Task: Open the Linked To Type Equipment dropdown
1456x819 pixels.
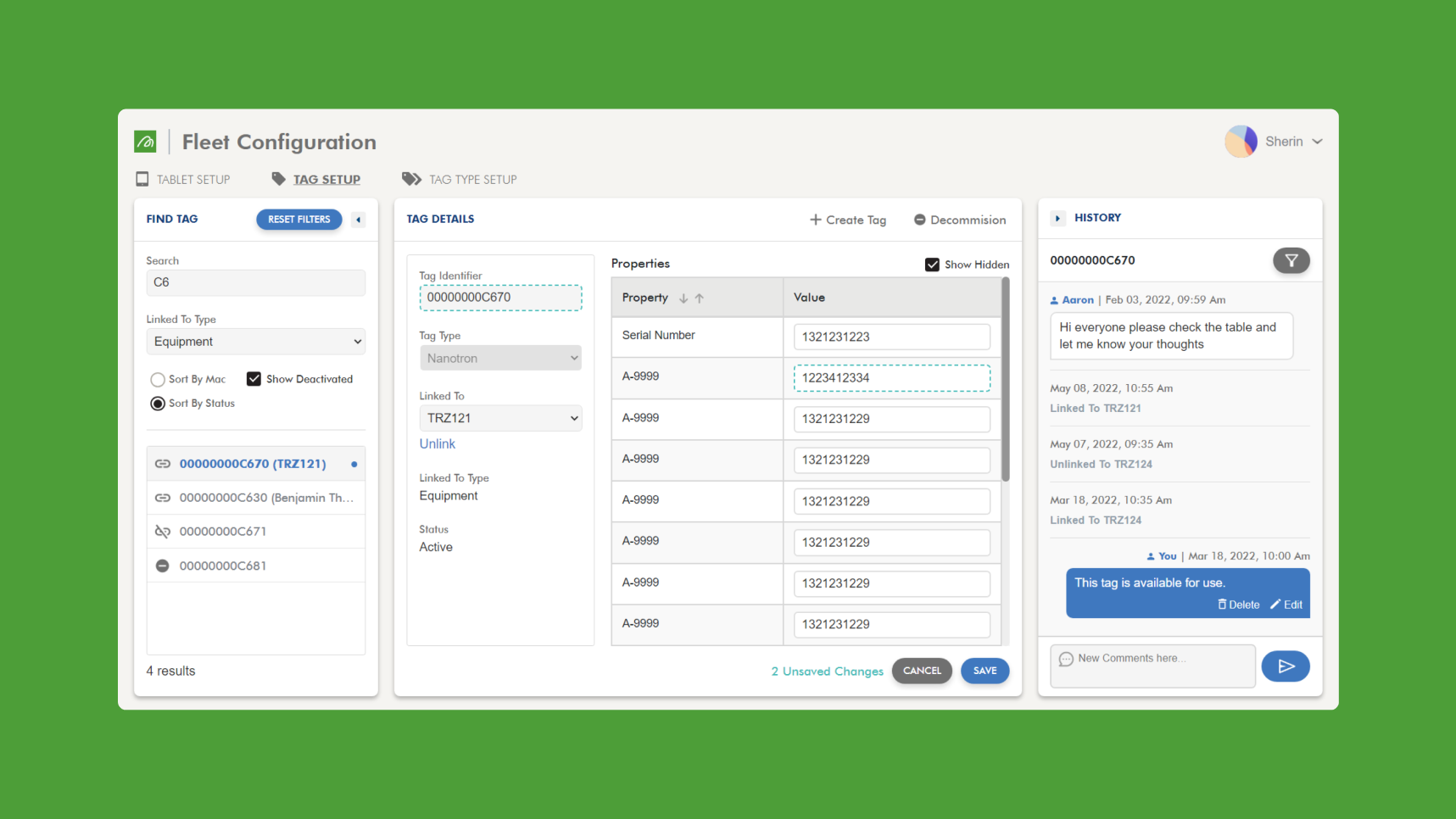Action: click(255, 341)
